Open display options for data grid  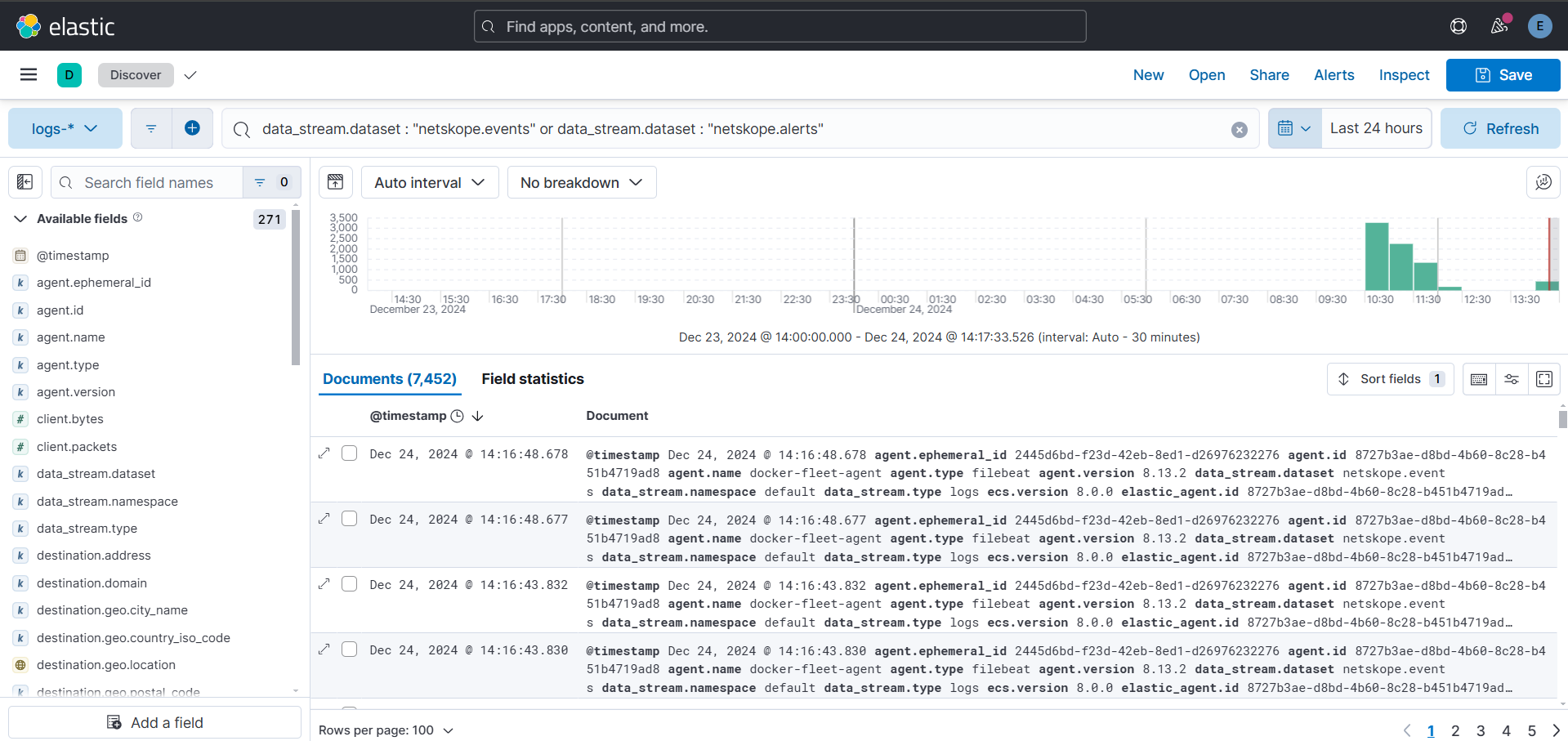pos(1512,379)
